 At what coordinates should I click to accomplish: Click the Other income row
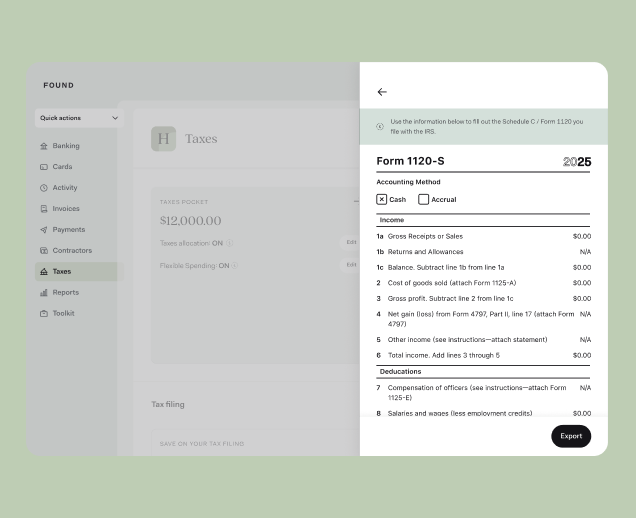point(483,340)
